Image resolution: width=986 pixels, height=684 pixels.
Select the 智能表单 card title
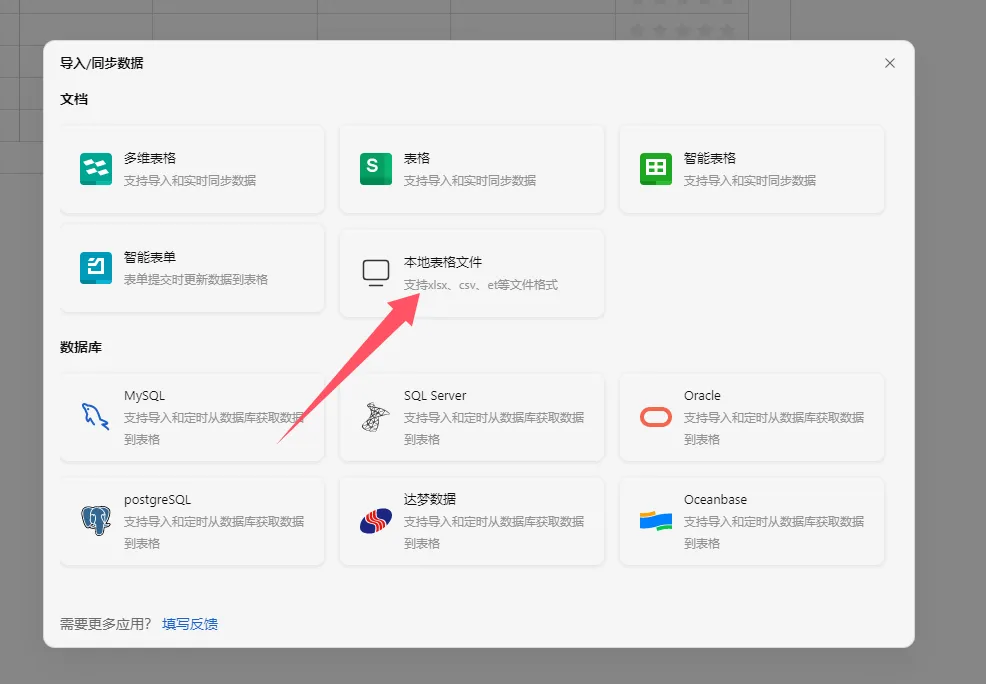pyautogui.click(x=150, y=256)
